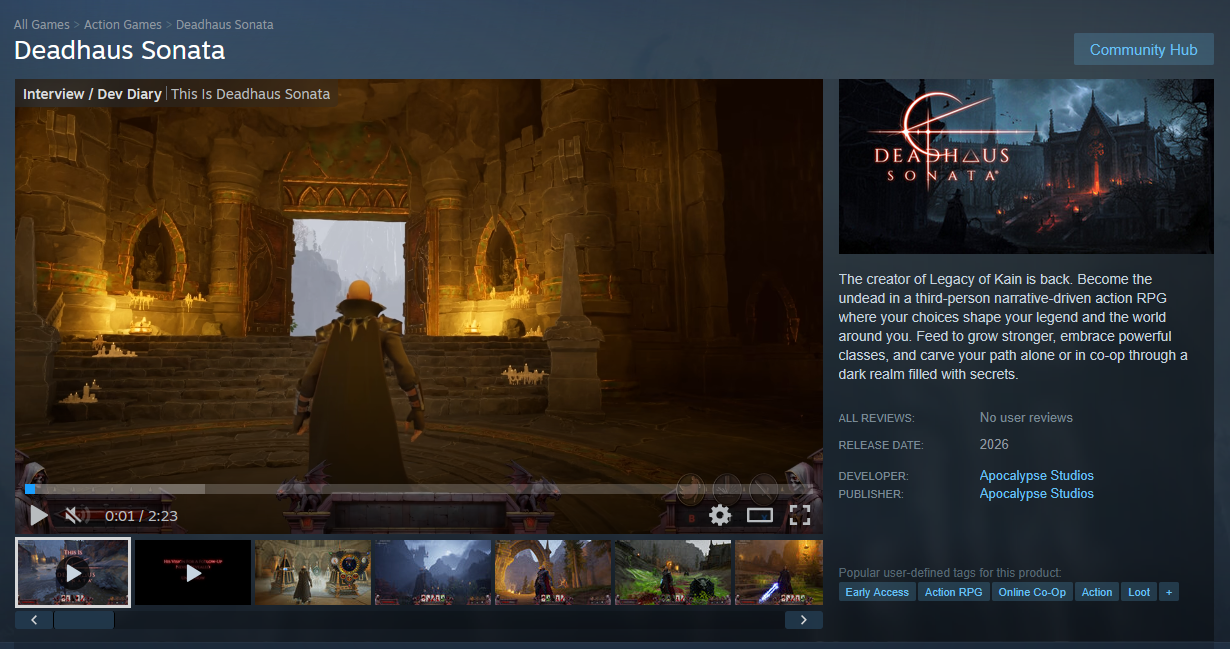Seek along the video progress bar
Viewport: 1230px width, 649px height.
419,489
